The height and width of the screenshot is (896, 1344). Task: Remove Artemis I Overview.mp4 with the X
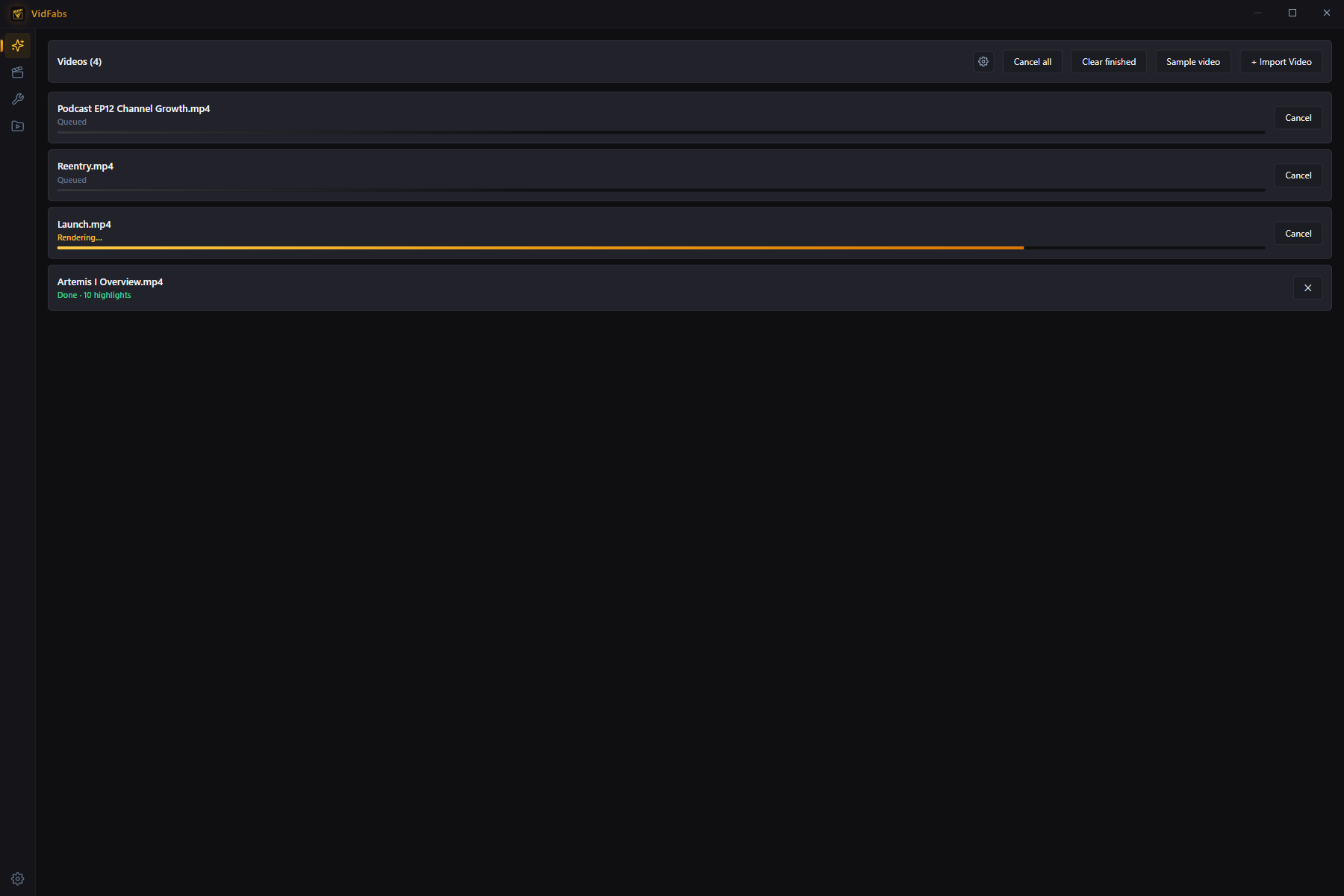(1307, 288)
